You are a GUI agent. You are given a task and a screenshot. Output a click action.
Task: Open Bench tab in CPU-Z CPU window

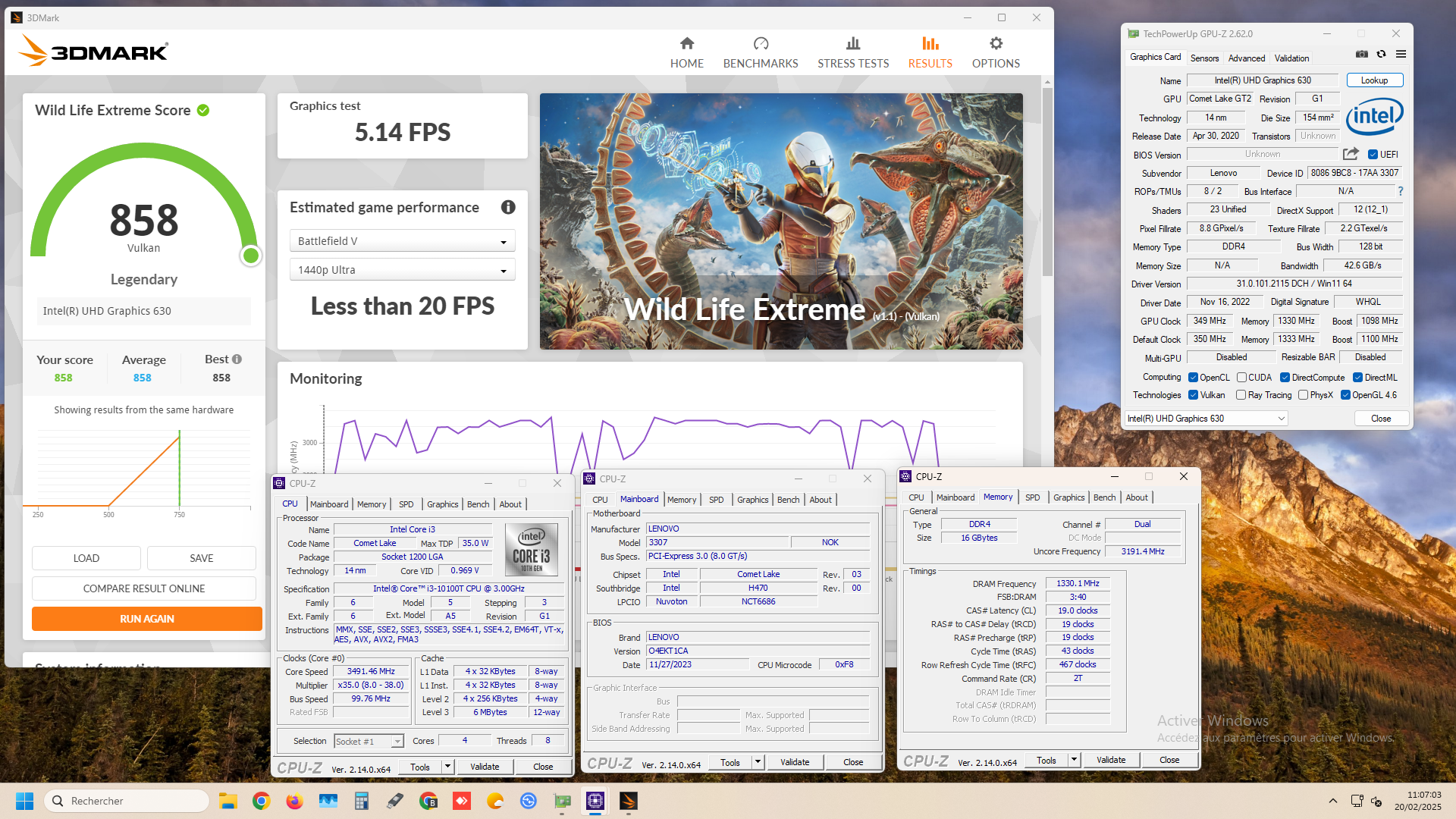[x=478, y=504]
